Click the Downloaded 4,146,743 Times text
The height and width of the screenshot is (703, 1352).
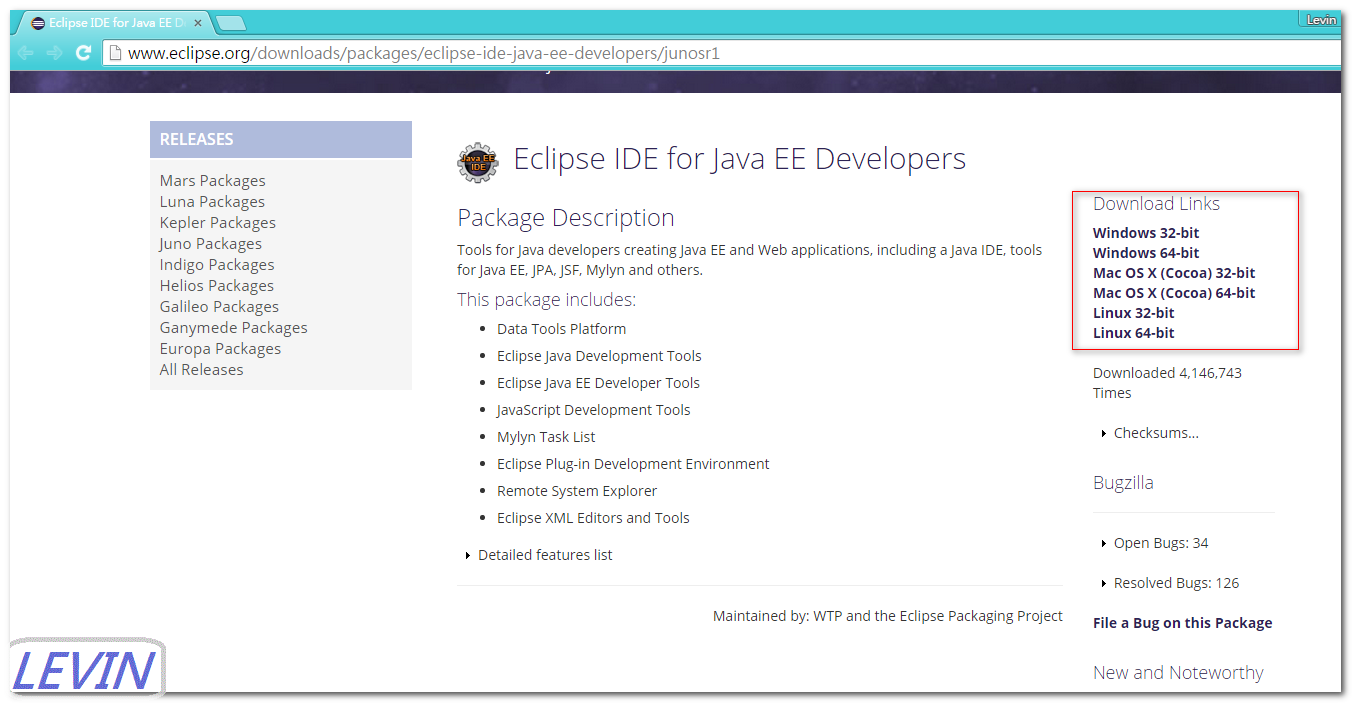pyautogui.click(x=1167, y=383)
